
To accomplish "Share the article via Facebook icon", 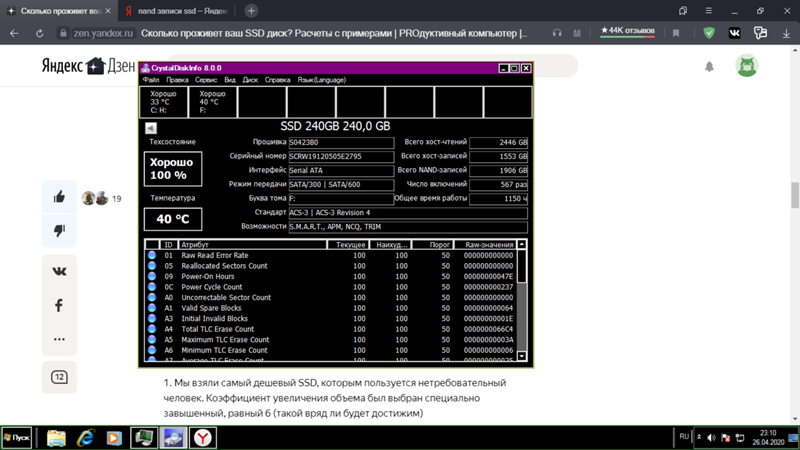I will pos(59,305).
